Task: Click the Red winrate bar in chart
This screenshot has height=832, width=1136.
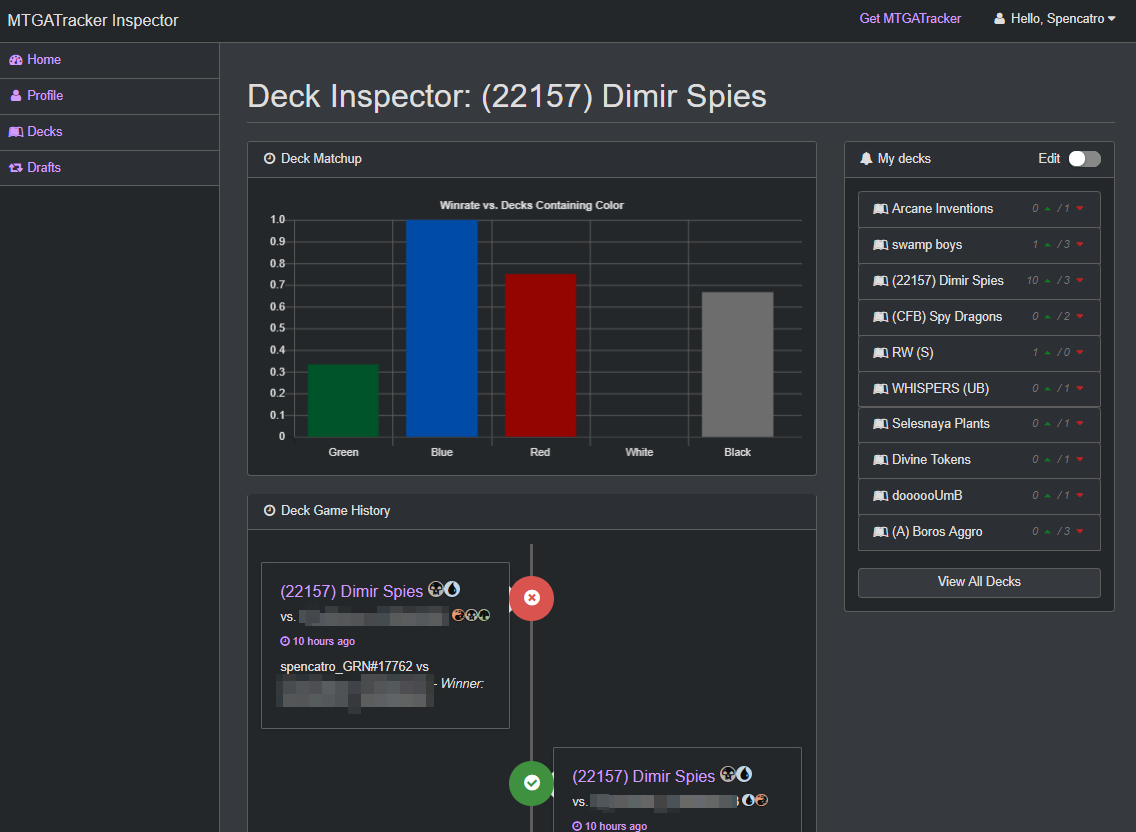Action: (x=540, y=355)
